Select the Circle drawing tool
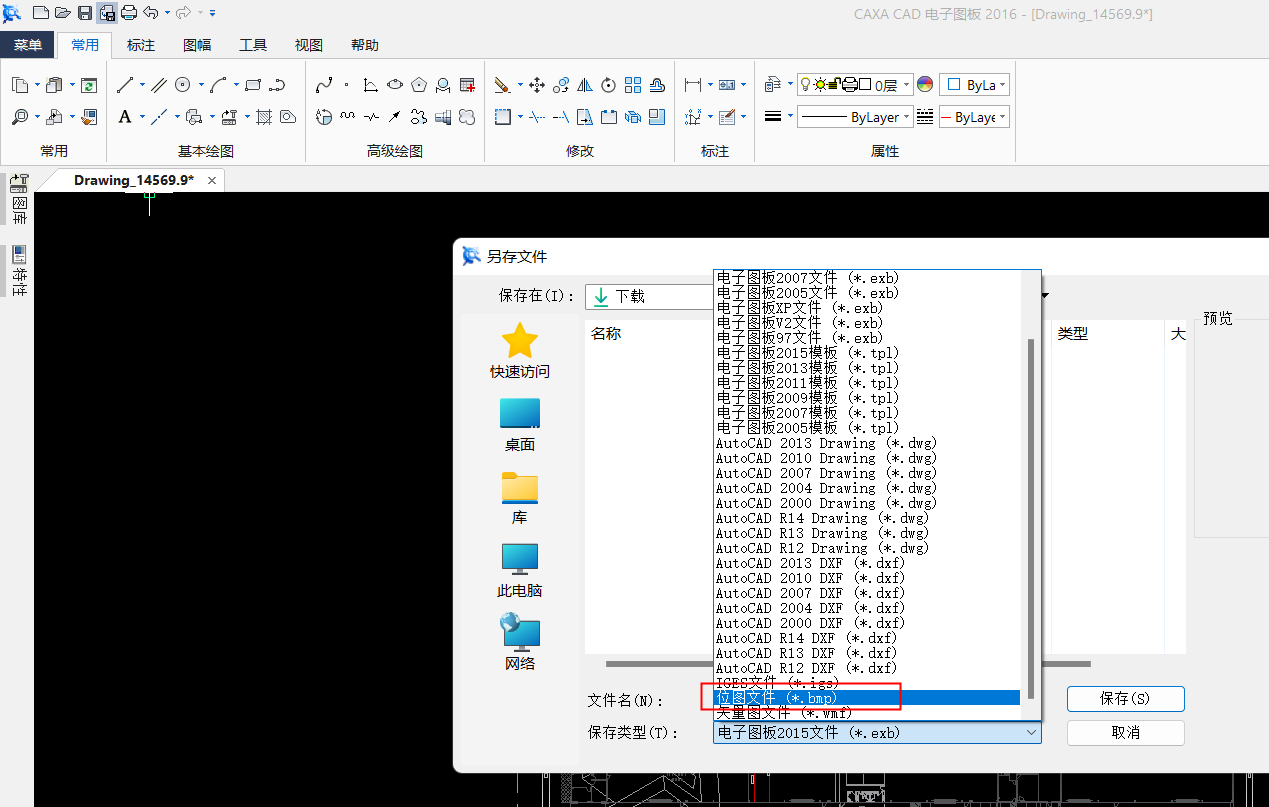The image size is (1269, 807). click(183, 85)
